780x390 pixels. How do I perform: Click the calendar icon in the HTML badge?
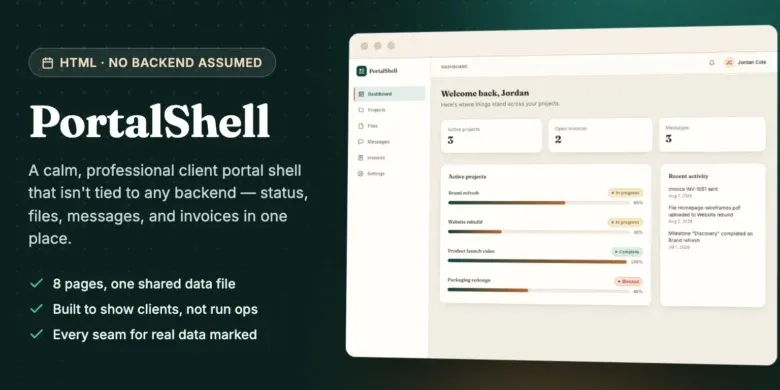[x=48, y=63]
